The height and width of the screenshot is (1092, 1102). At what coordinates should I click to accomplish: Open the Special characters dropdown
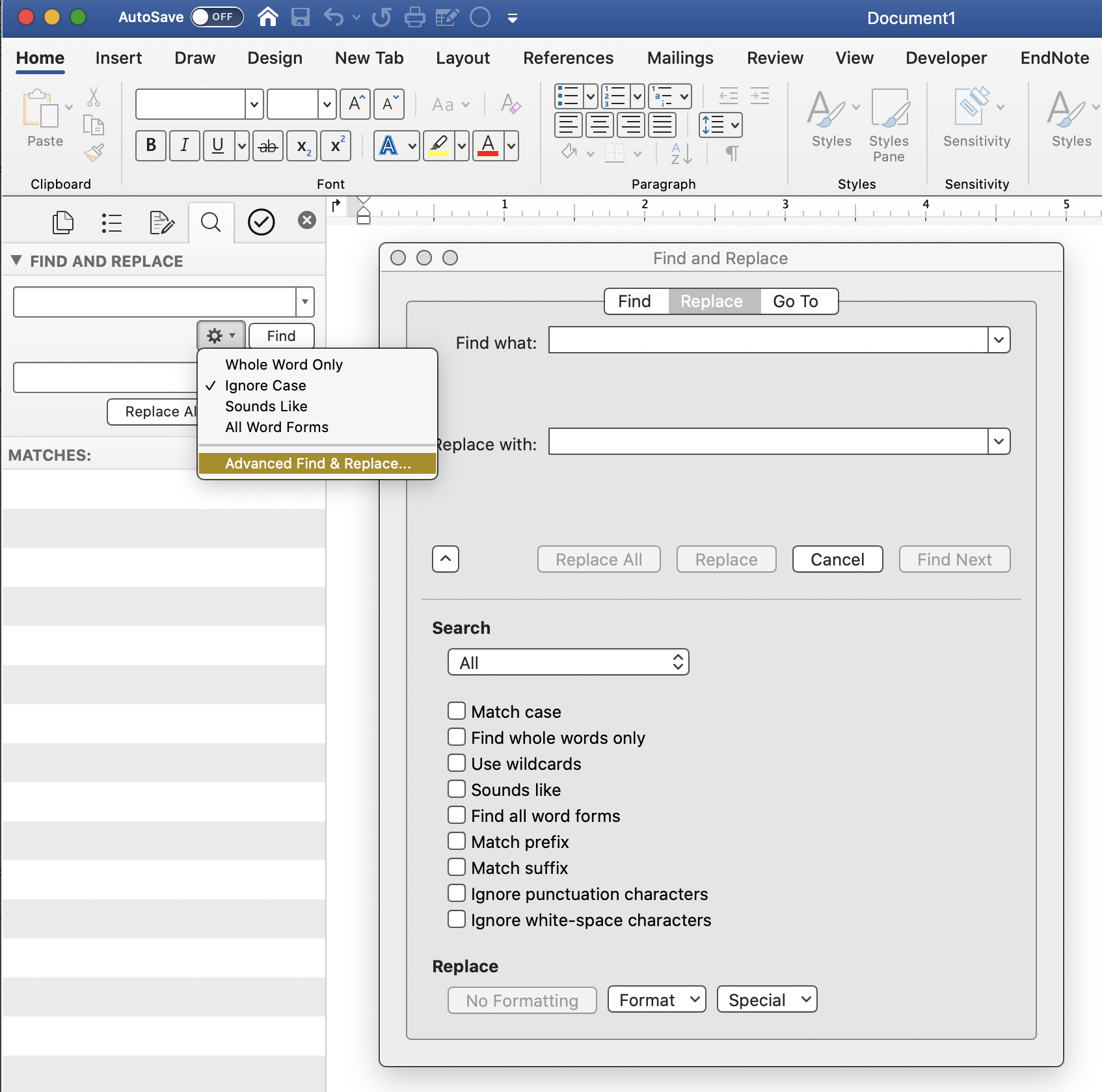tap(766, 1000)
